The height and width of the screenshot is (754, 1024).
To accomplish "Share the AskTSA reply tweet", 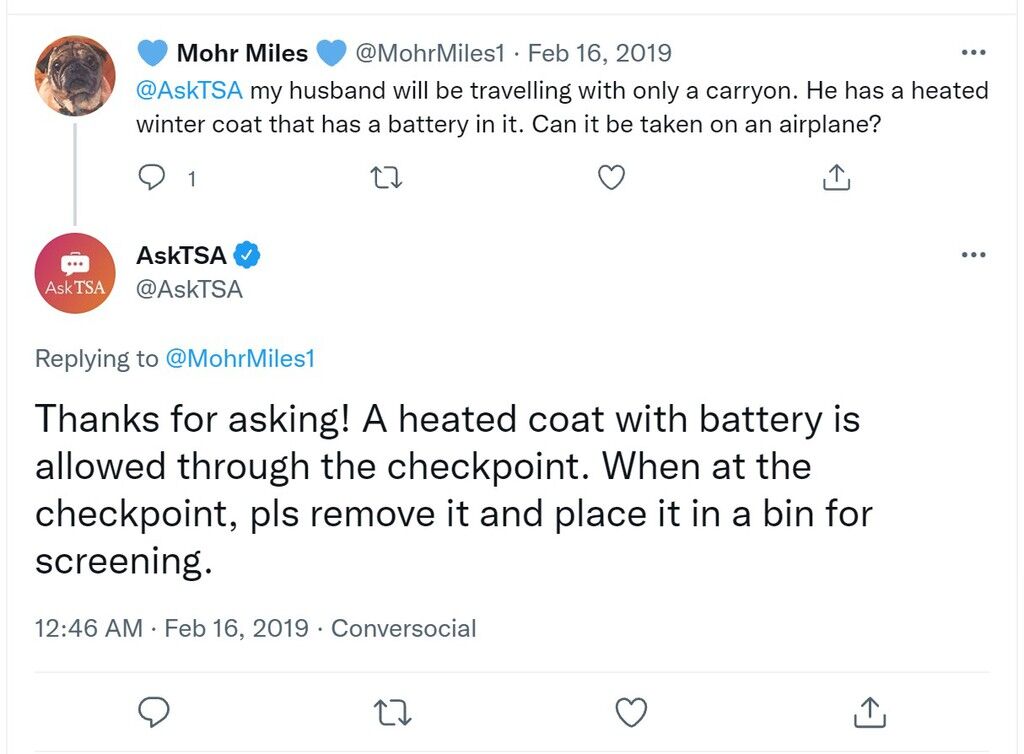I will 870,712.
